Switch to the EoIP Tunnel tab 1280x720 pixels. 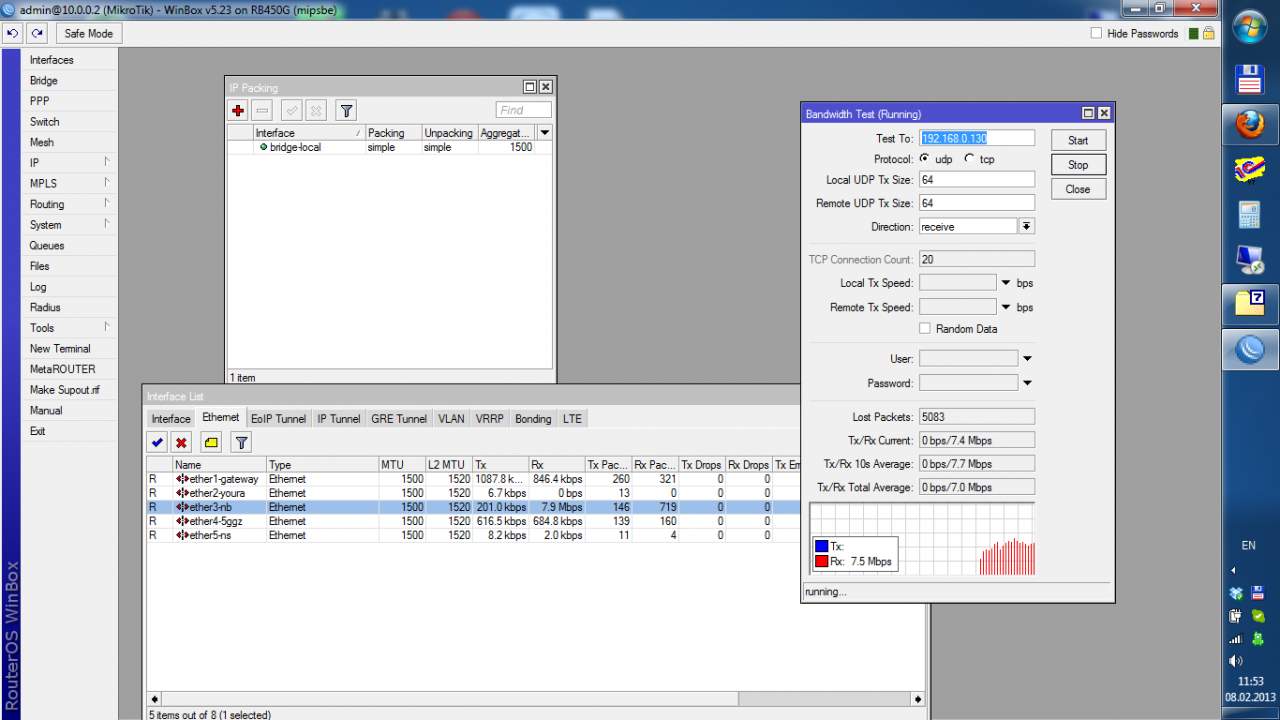coord(278,419)
